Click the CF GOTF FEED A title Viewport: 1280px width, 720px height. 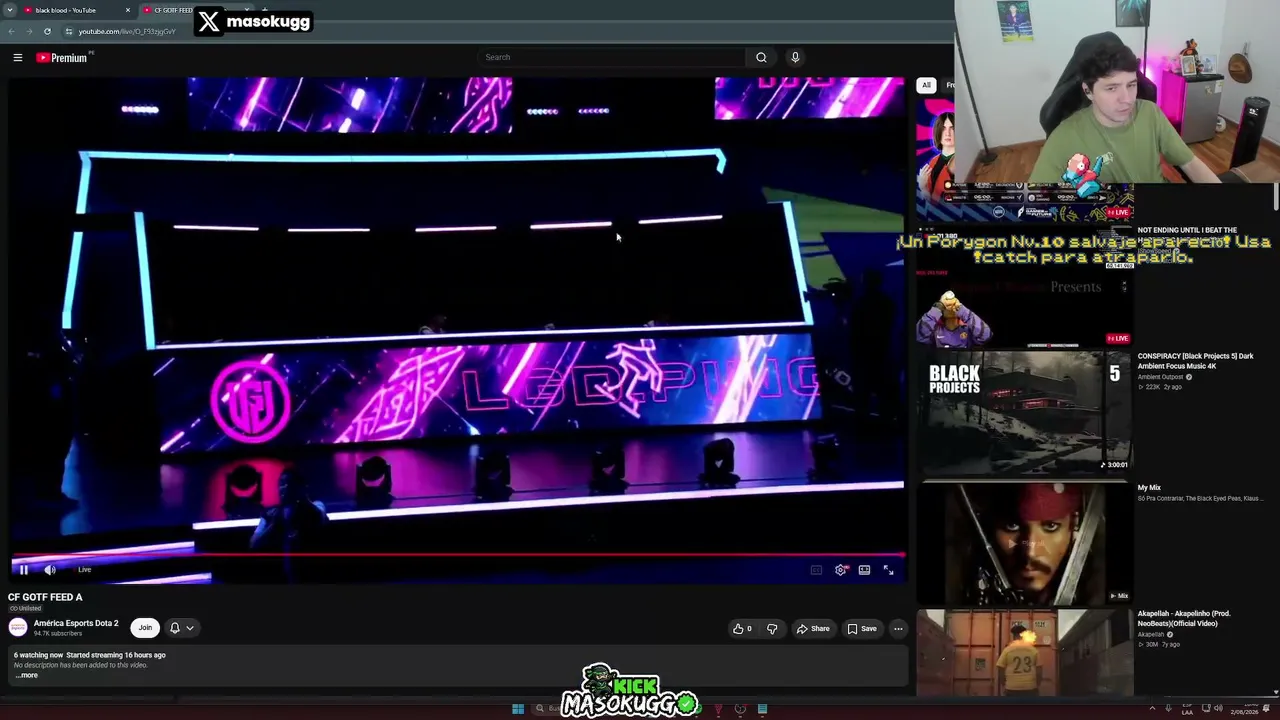45,597
